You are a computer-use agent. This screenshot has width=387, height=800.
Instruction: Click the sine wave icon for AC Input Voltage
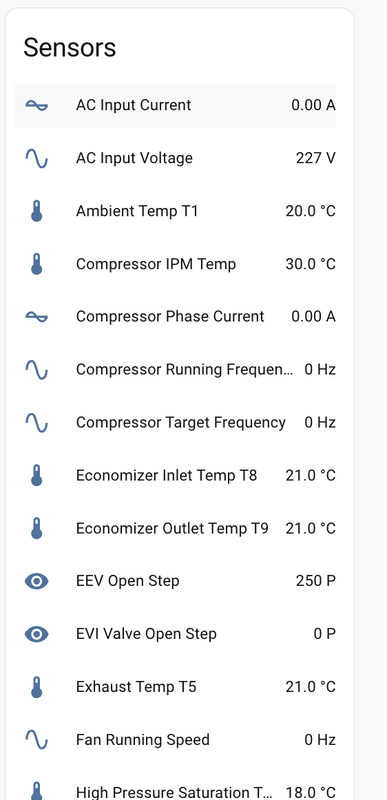point(37,158)
